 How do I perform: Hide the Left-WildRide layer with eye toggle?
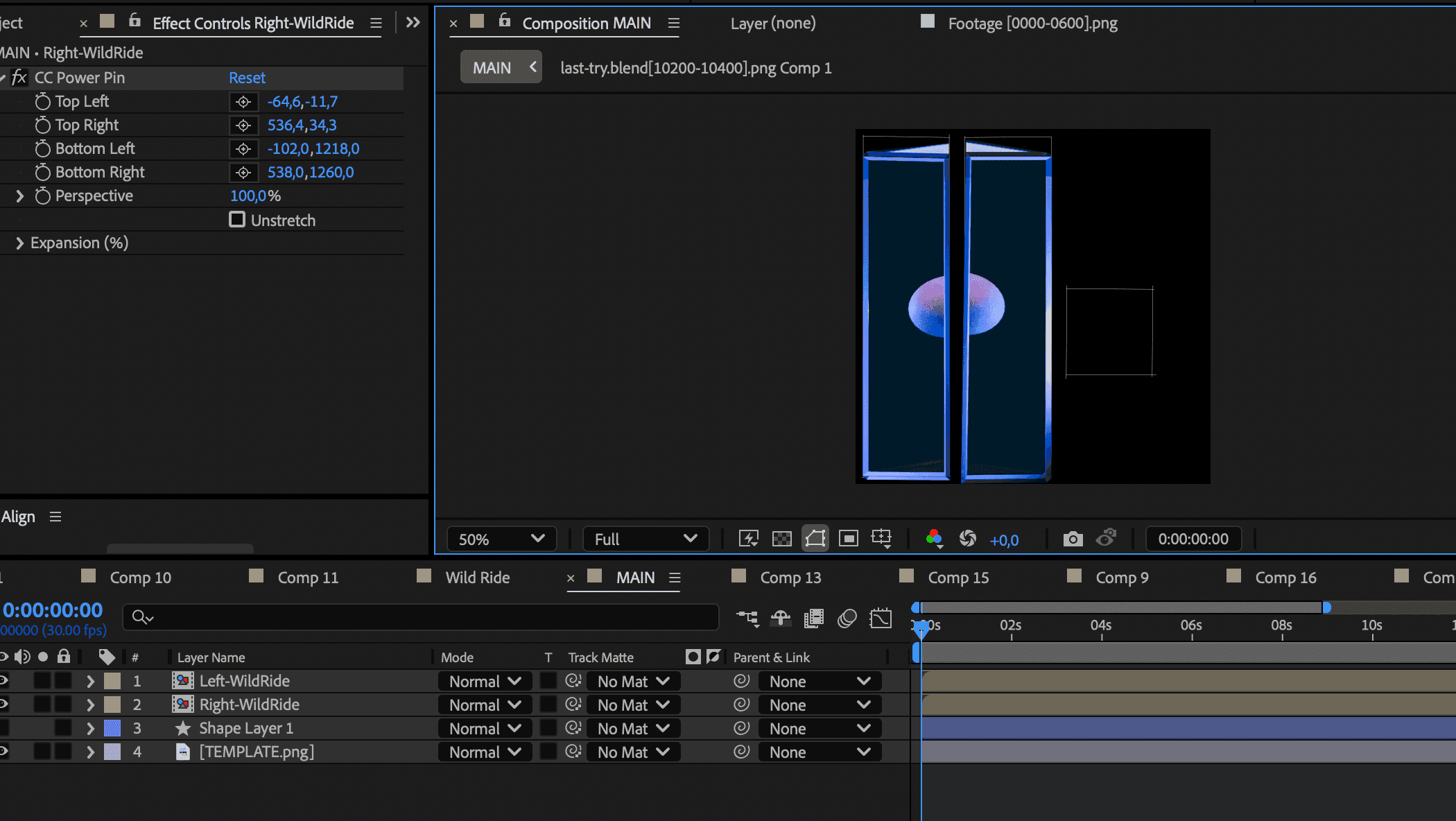coord(4,681)
